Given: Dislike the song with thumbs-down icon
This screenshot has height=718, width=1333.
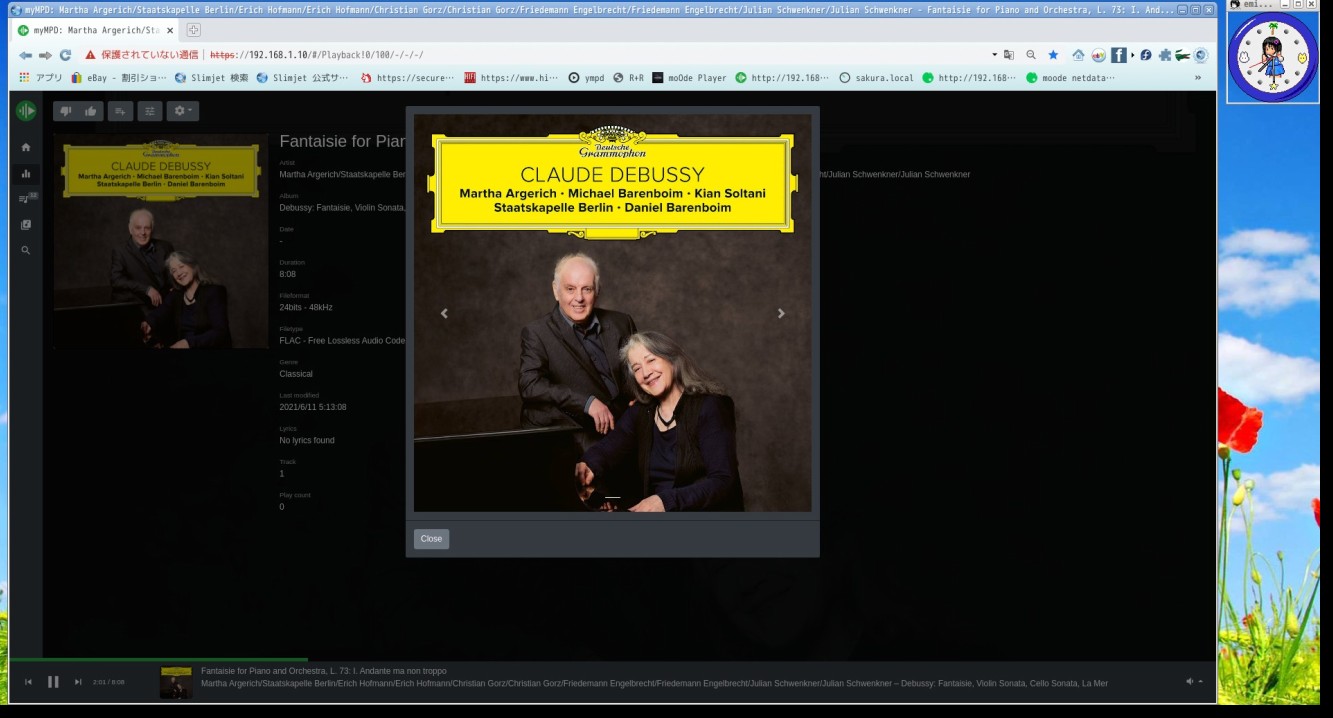Looking at the screenshot, I should (66, 110).
